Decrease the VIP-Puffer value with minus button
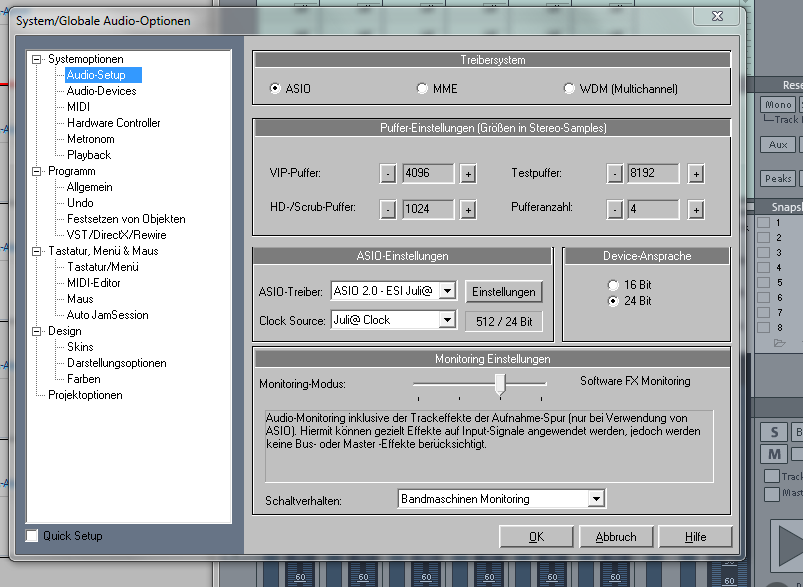Image resolution: width=803 pixels, height=587 pixels. pyautogui.click(x=388, y=174)
